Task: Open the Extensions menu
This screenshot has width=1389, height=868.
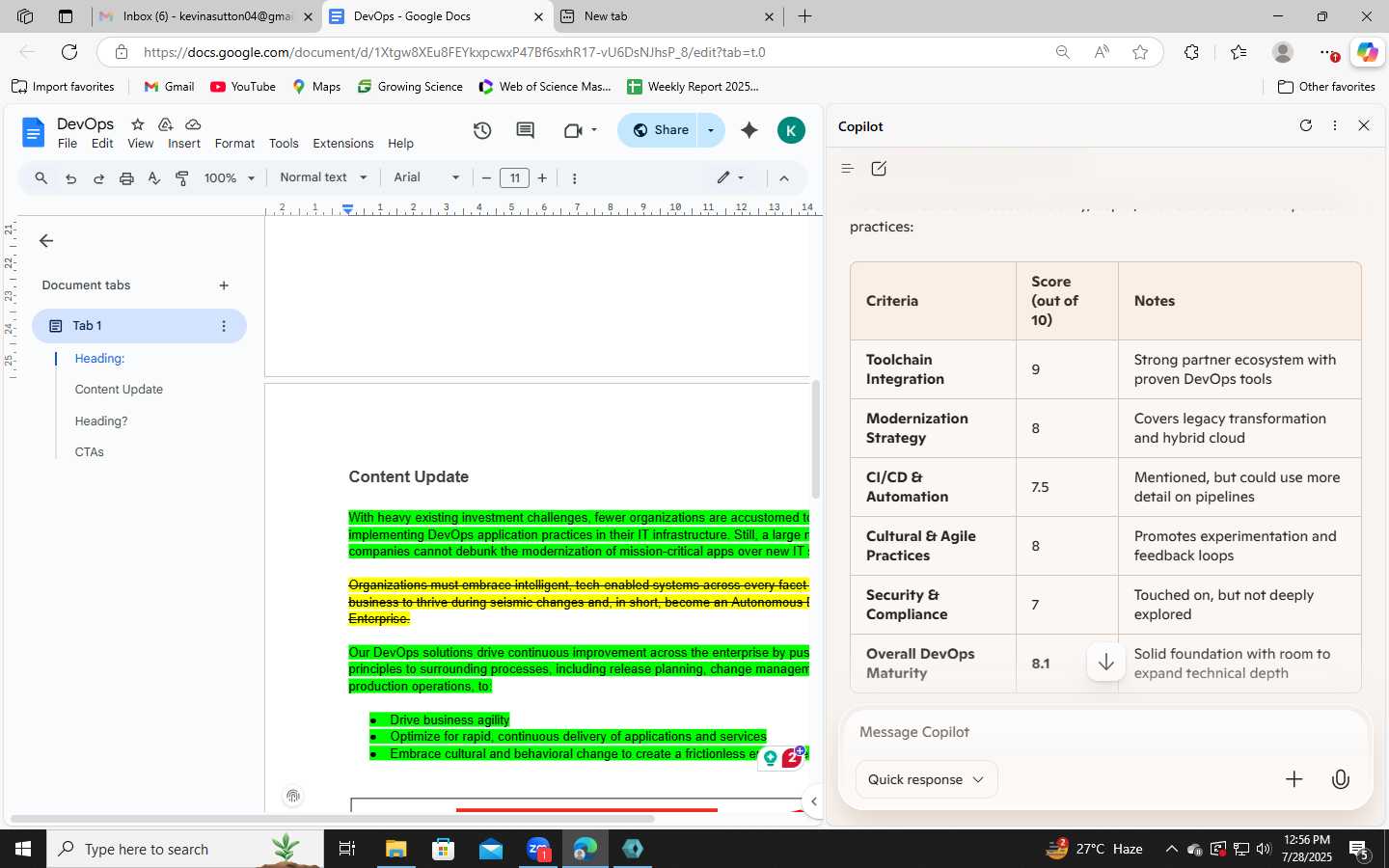Action: tap(342, 144)
